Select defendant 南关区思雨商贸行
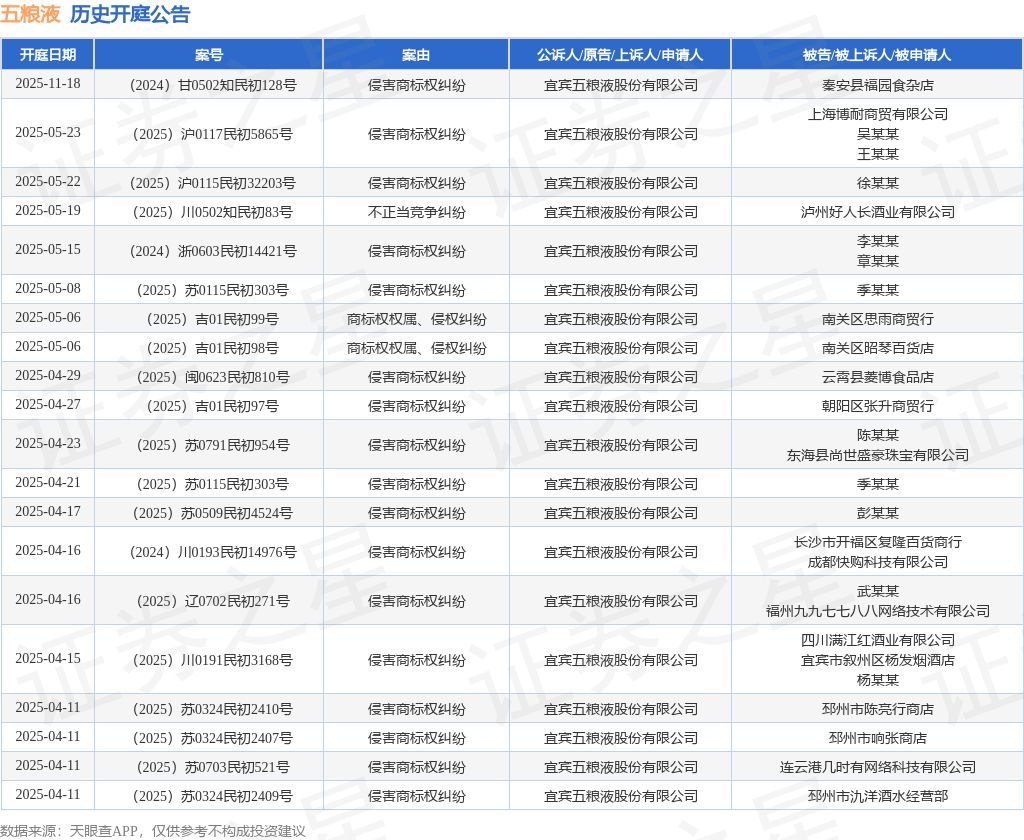 point(878,319)
